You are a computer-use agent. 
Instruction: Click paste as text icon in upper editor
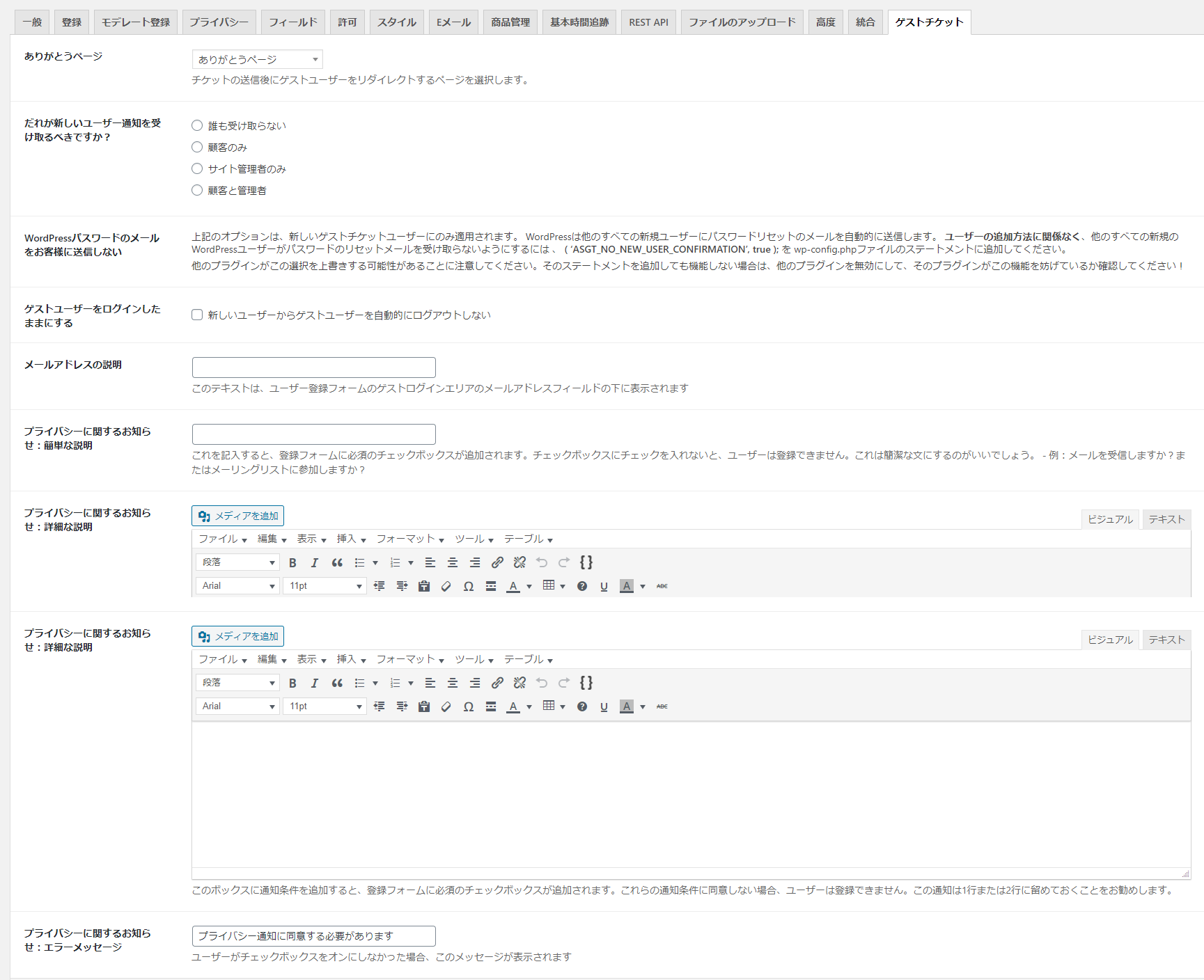[424, 586]
